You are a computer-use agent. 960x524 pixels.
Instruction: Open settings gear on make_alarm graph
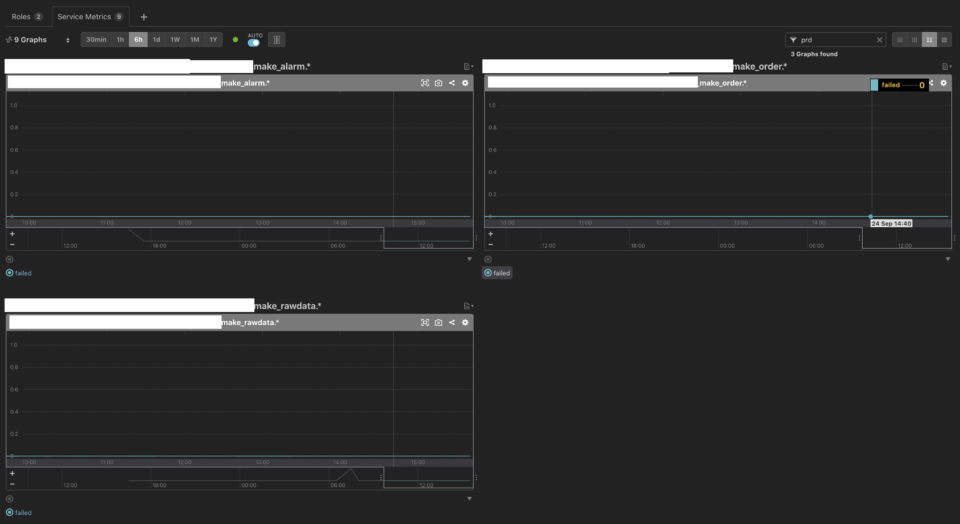(x=465, y=83)
